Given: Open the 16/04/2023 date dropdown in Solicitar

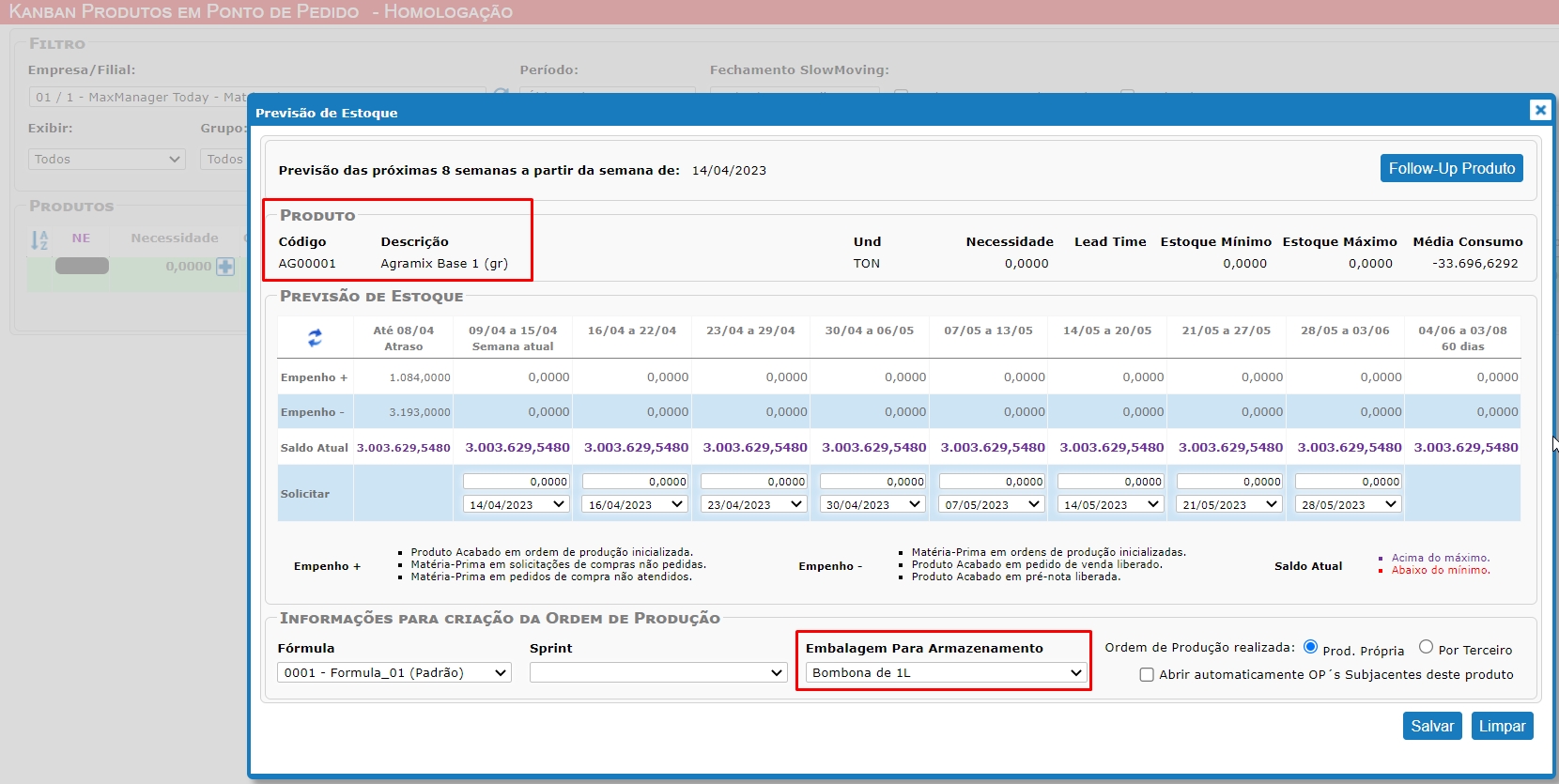Looking at the screenshot, I should (x=636, y=504).
